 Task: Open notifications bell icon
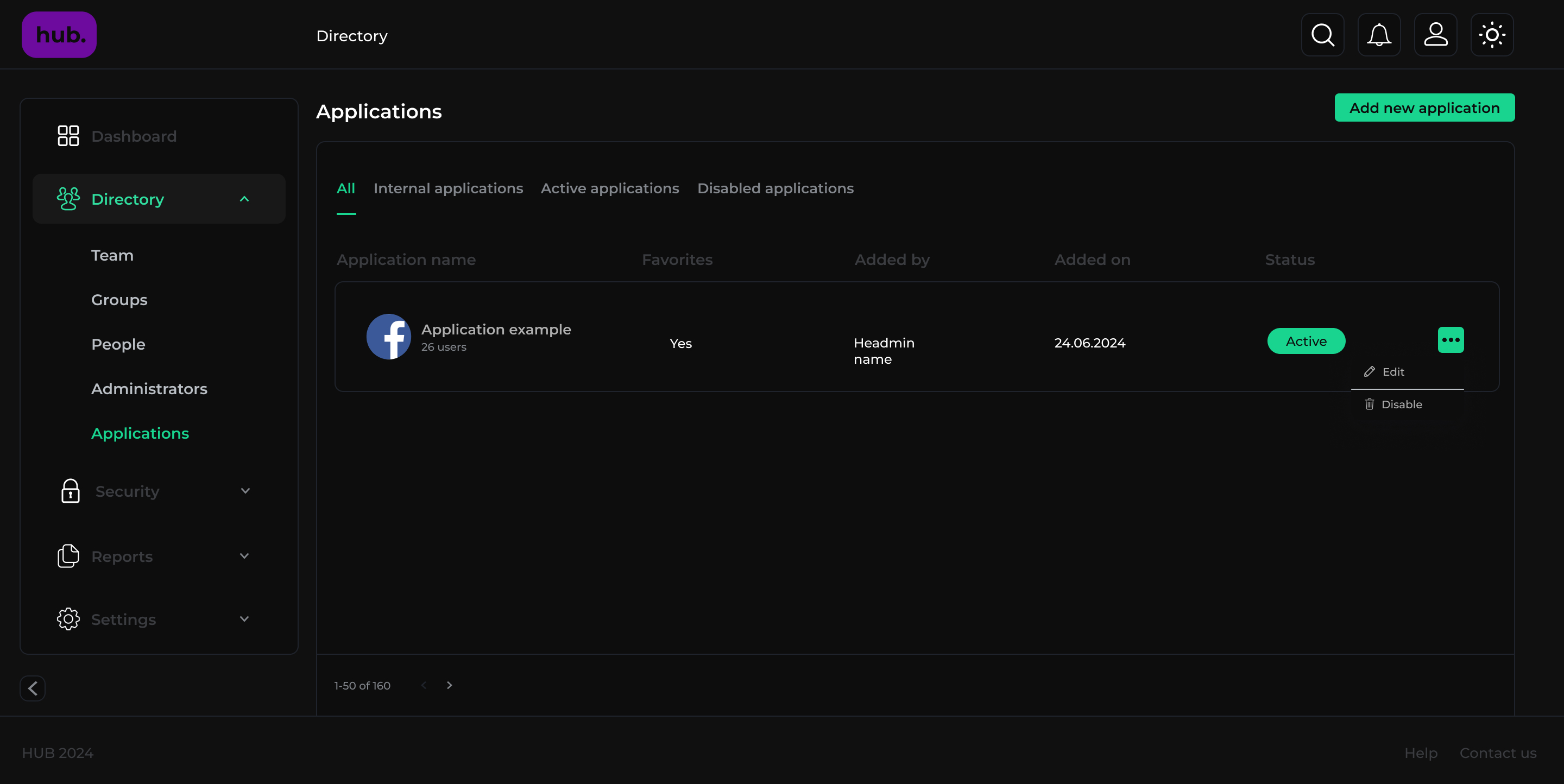click(1379, 35)
